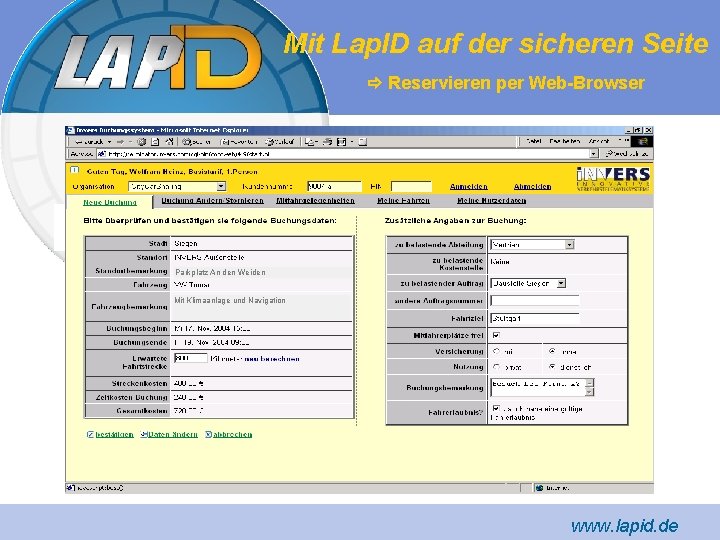Image resolution: width=720 pixels, height=540 pixels.
Task: Toggle the Mitfahrerplätze frei checkbox
Action: click(496, 336)
